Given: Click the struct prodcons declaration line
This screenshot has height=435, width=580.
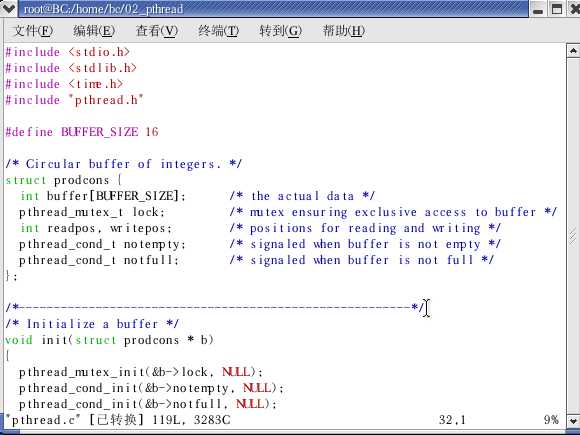Looking at the screenshot, I should coord(64,180).
